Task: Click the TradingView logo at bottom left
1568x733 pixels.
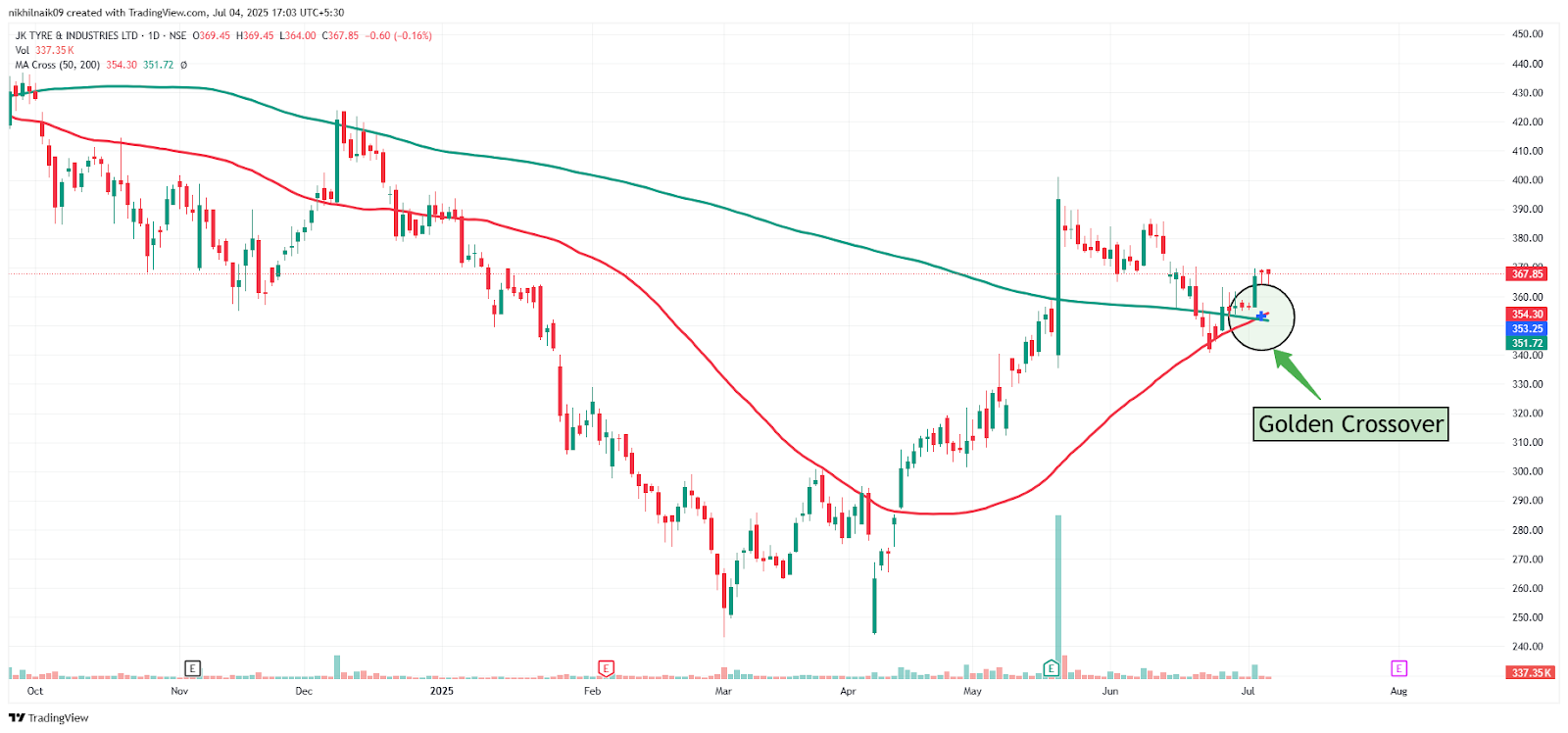Action: (x=49, y=718)
